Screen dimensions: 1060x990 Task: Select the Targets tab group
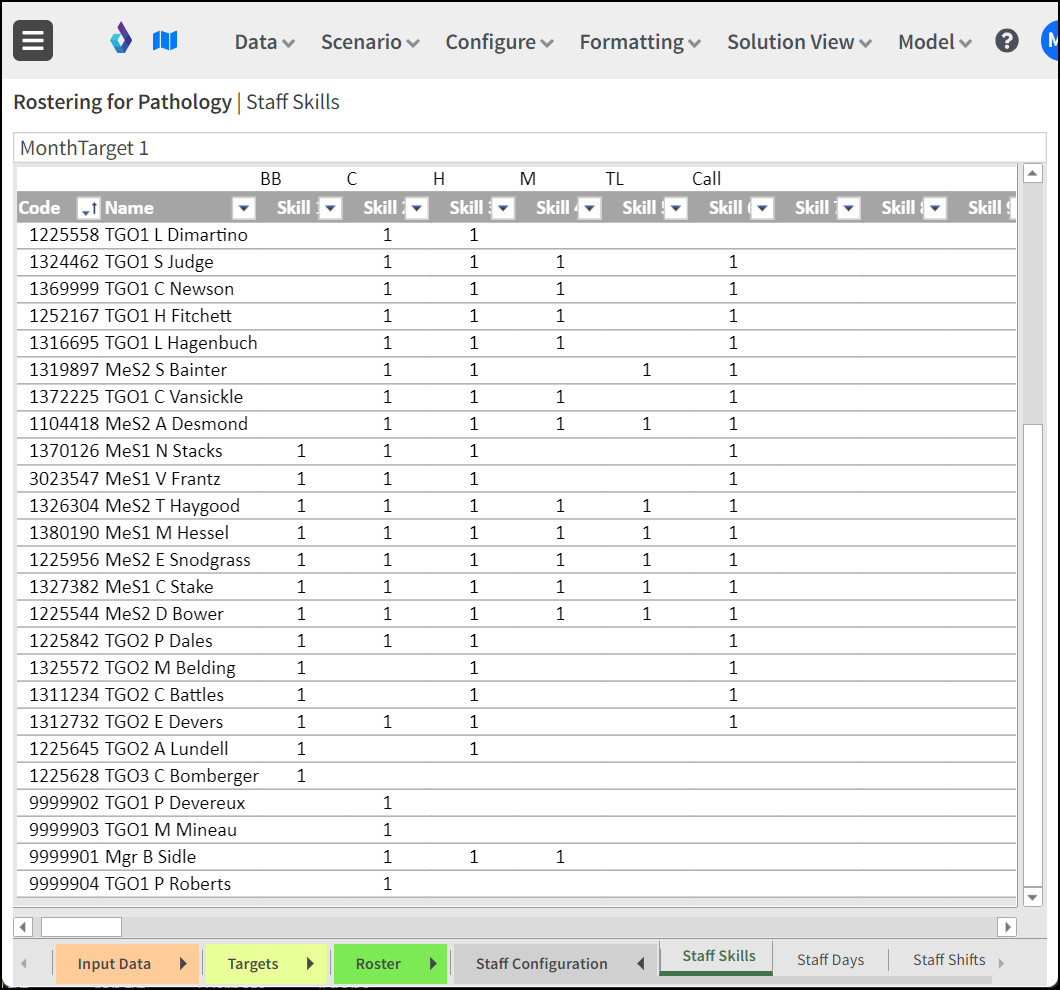point(253,964)
